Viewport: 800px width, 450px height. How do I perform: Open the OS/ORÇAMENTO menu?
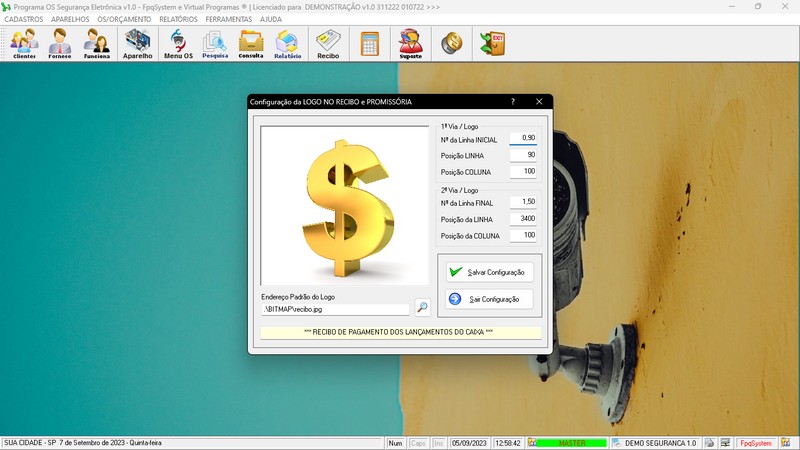point(124,19)
